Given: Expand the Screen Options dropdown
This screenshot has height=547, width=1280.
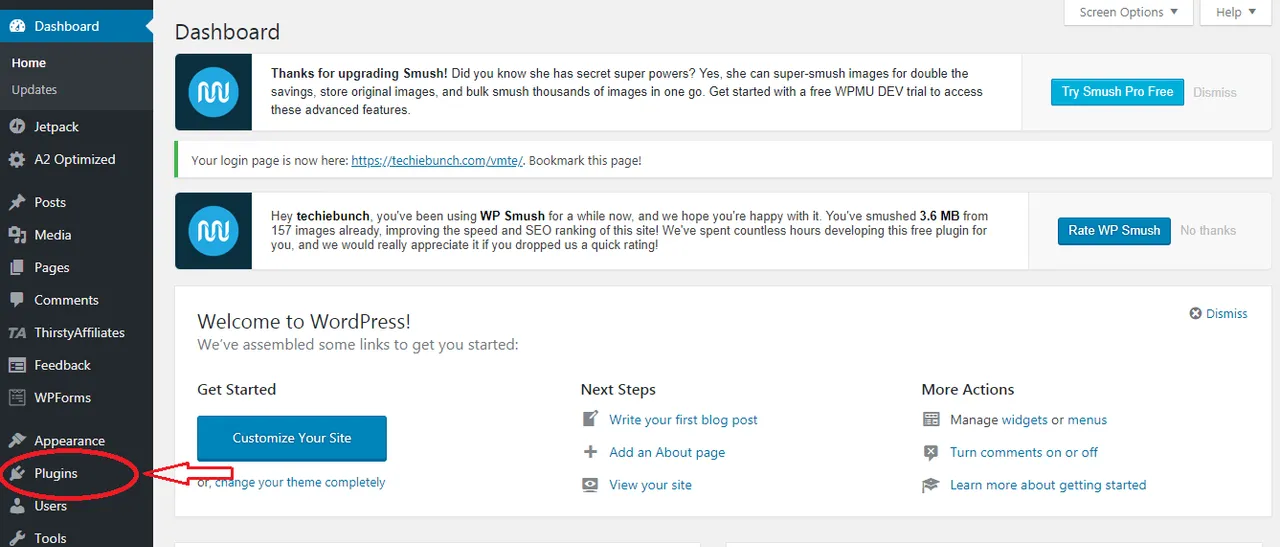Looking at the screenshot, I should pyautogui.click(x=1129, y=12).
